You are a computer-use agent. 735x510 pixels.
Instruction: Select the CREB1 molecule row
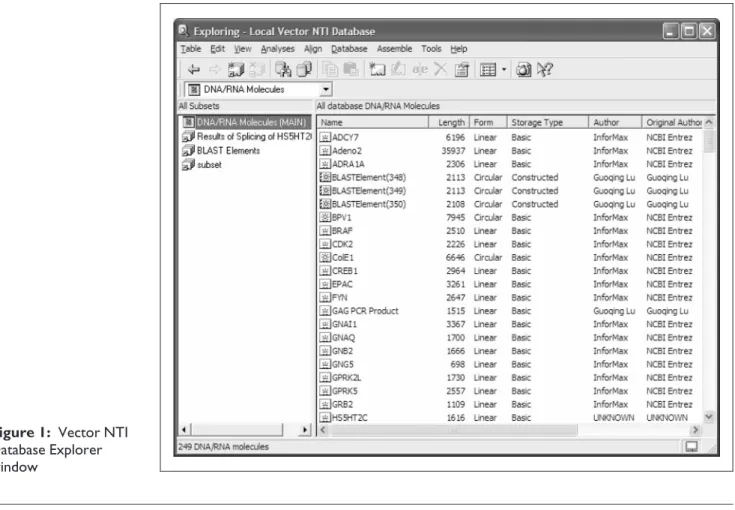[510, 271]
